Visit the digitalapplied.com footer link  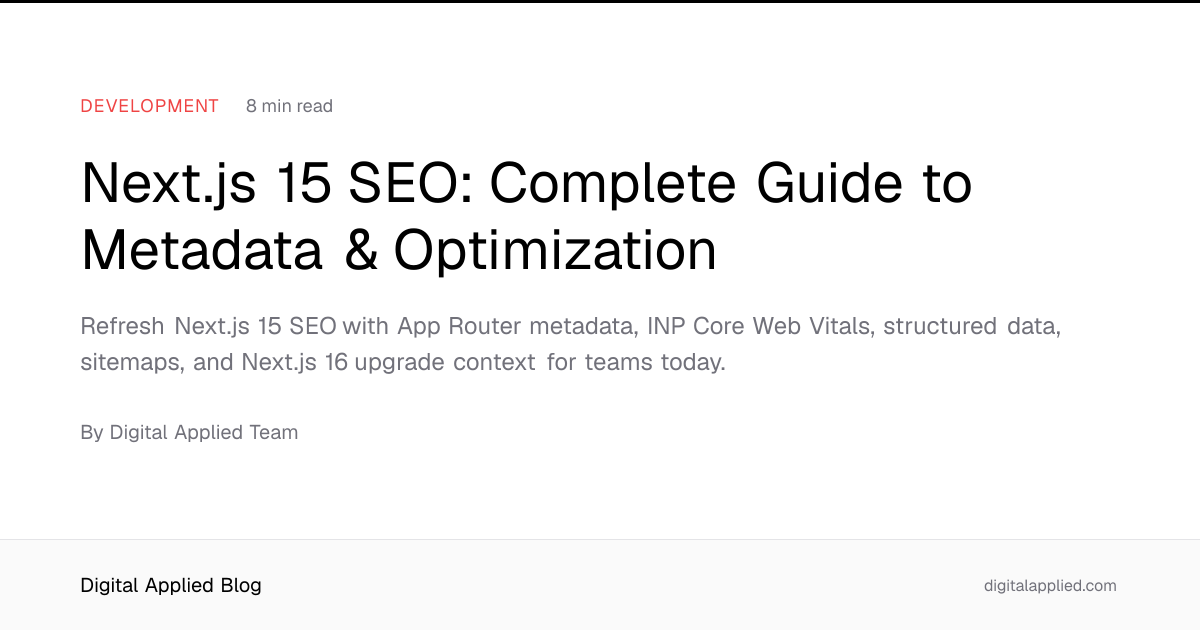point(1050,586)
